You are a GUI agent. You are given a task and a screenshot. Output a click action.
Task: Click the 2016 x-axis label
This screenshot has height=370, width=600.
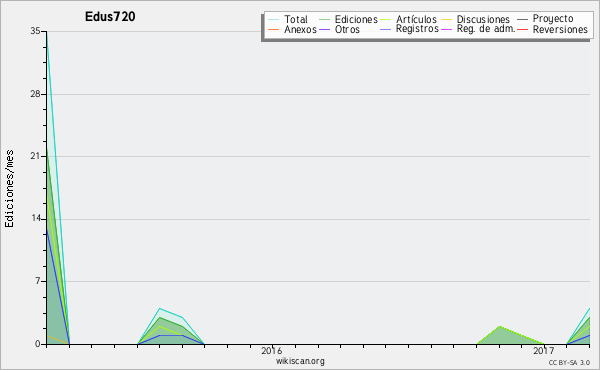(x=272, y=350)
